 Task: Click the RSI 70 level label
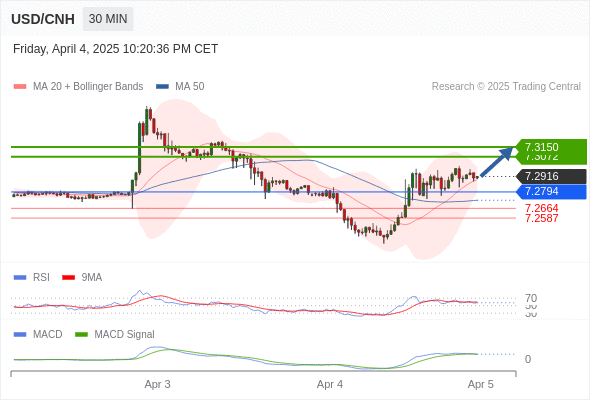531,298
